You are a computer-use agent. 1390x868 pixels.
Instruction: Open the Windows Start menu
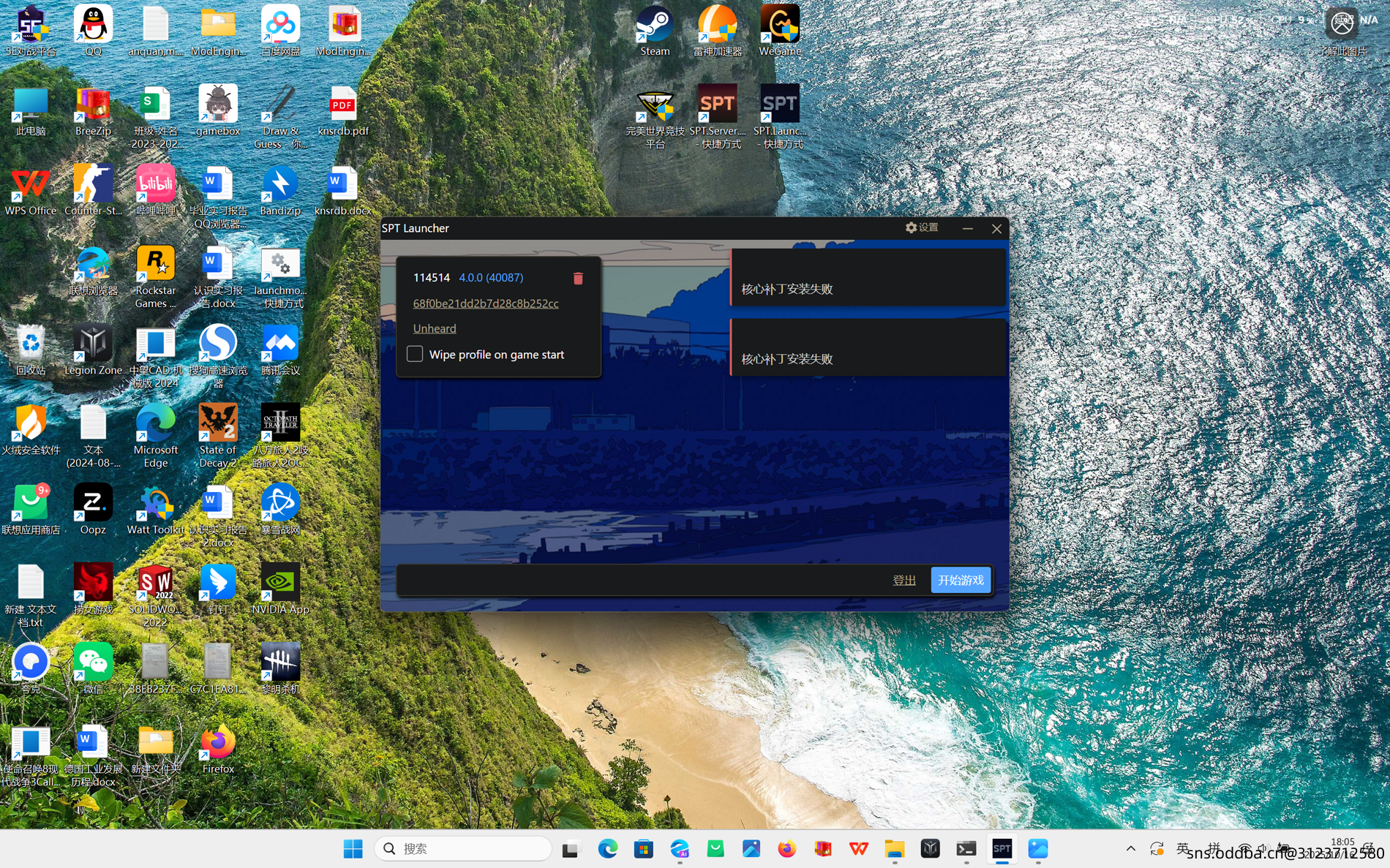pyautogui.click(x=353, y=848)
